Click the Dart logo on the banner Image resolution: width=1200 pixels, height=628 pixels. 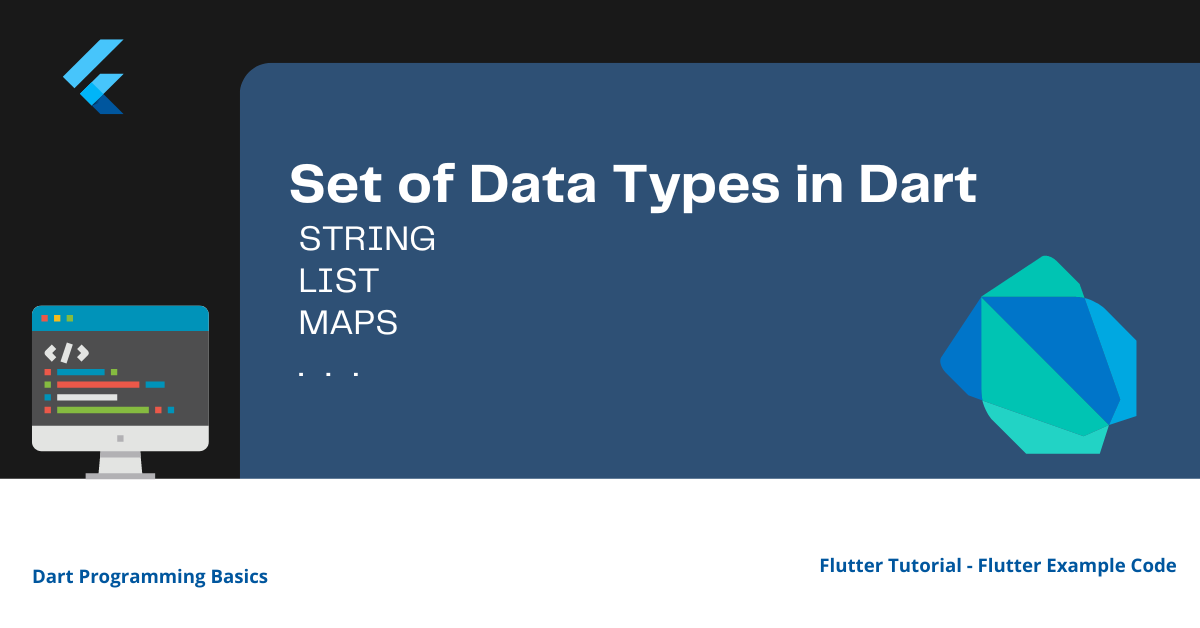click(1038, 355)
